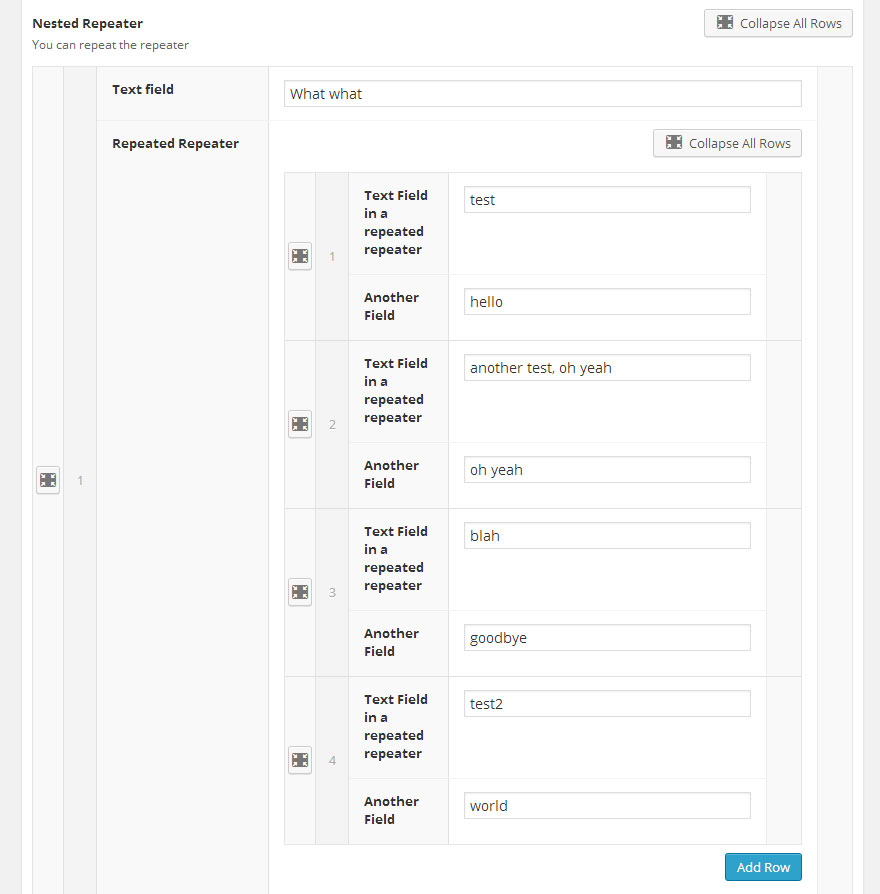Select the 'Repeated Repeater' label
This screenshot has height=894, width=880.
tap(175, 144)
